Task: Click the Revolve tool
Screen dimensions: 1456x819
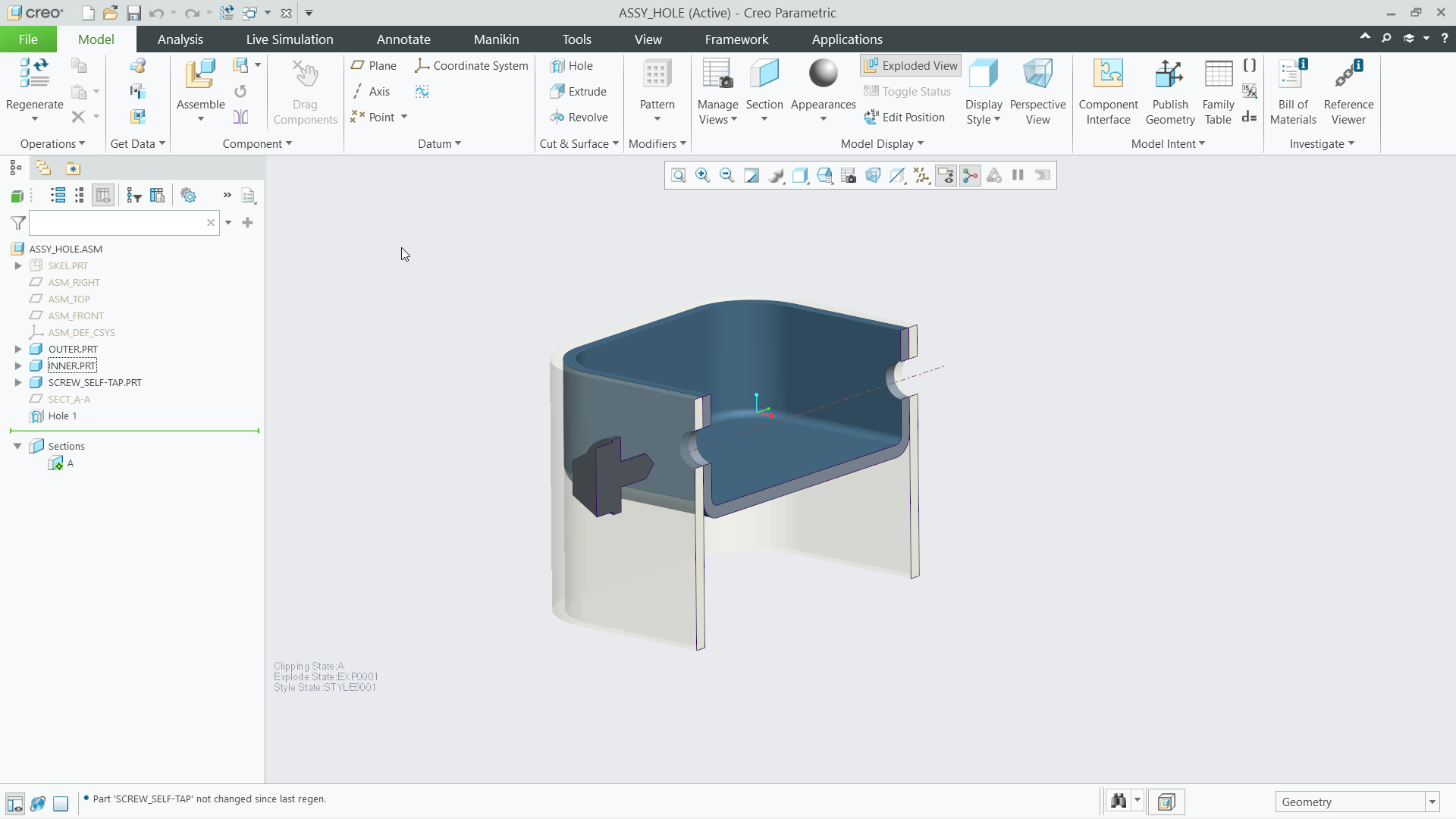Action: (579, 118)
